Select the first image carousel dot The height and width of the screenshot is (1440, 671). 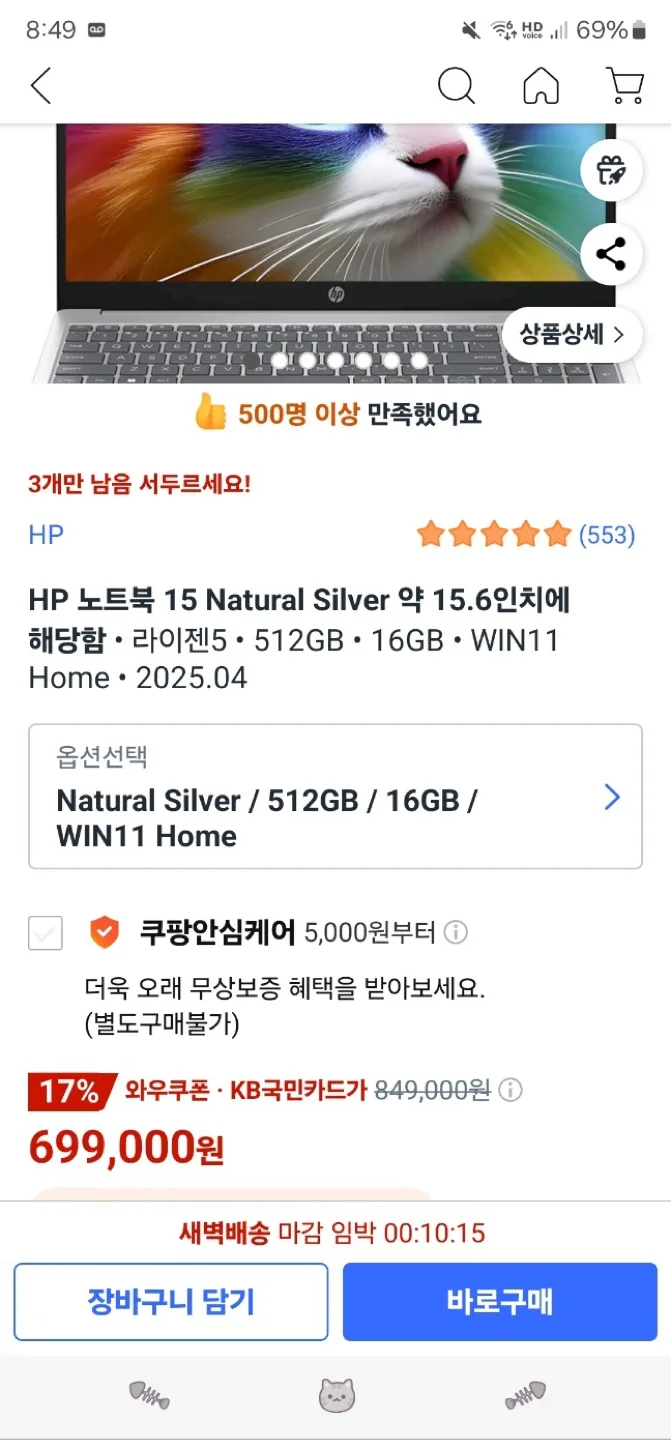pos(280,361)
